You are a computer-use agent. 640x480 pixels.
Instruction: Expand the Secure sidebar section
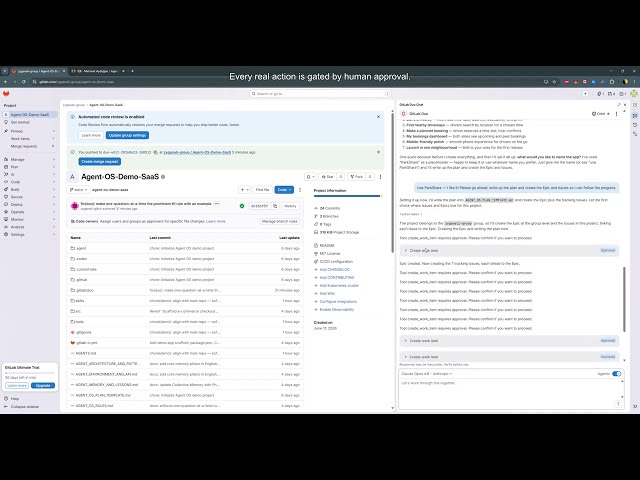pos(29,197)
